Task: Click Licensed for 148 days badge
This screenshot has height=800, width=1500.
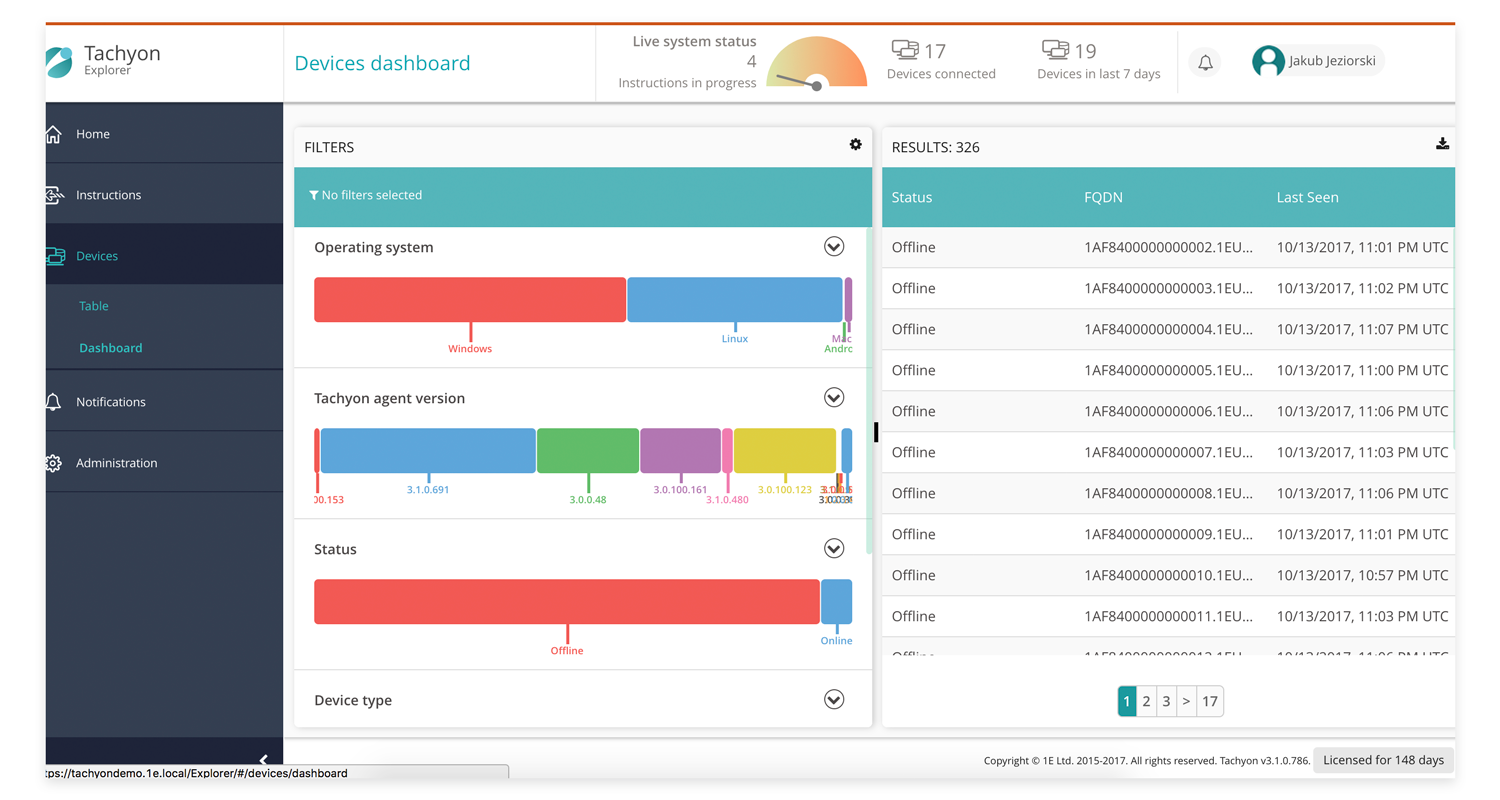Action: pos(1383,760)
